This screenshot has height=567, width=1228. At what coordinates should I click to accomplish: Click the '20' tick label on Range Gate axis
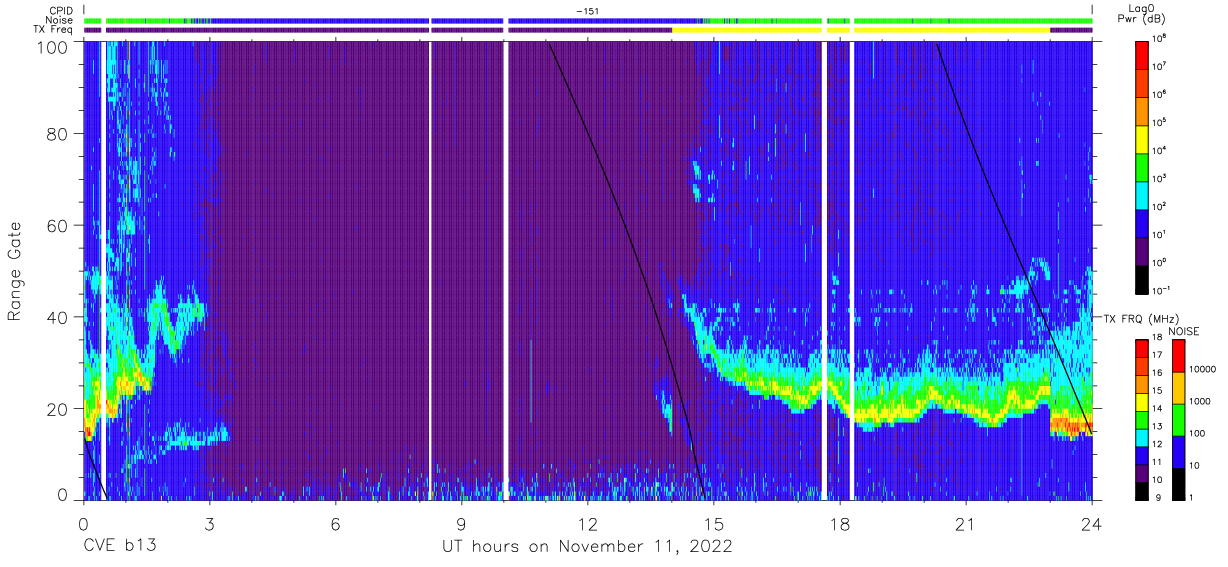pyautogui.click(x=57, y=408)
